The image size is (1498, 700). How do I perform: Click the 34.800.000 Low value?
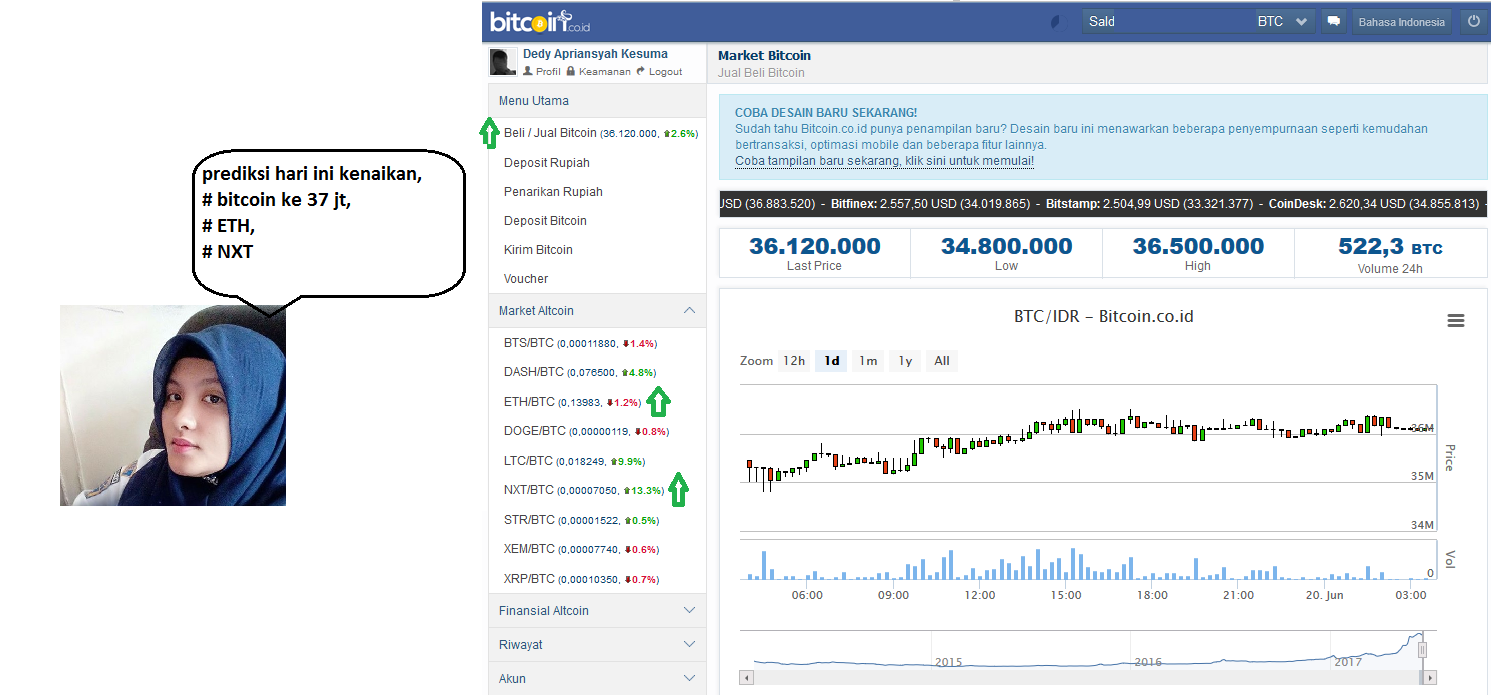tap(1007, 246)
